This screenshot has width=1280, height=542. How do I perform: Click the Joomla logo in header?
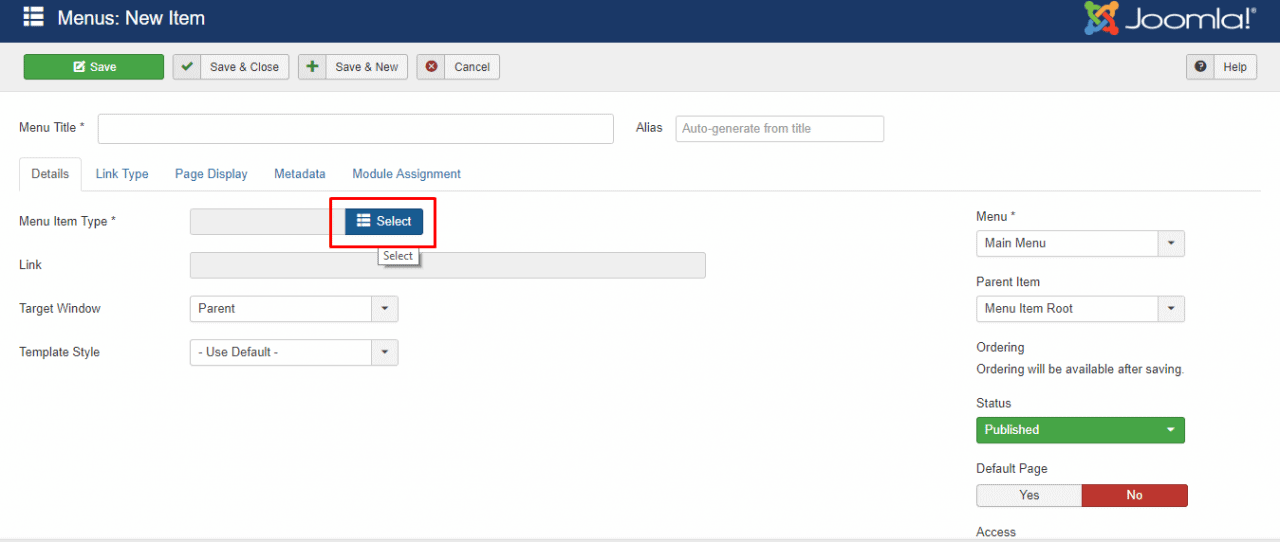[x=1169, y=18]
